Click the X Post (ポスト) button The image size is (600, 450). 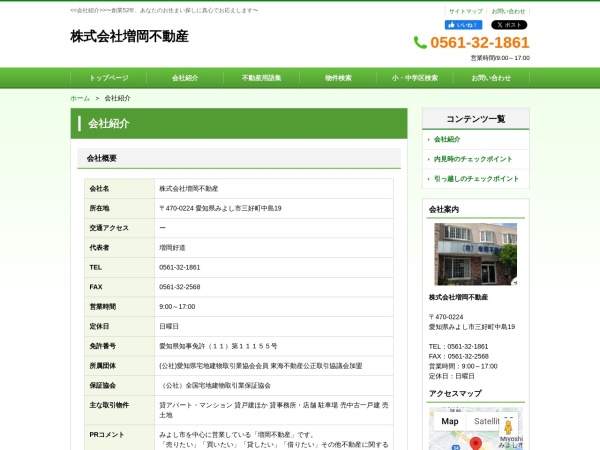pyautogui.click(x=509, y=25)
